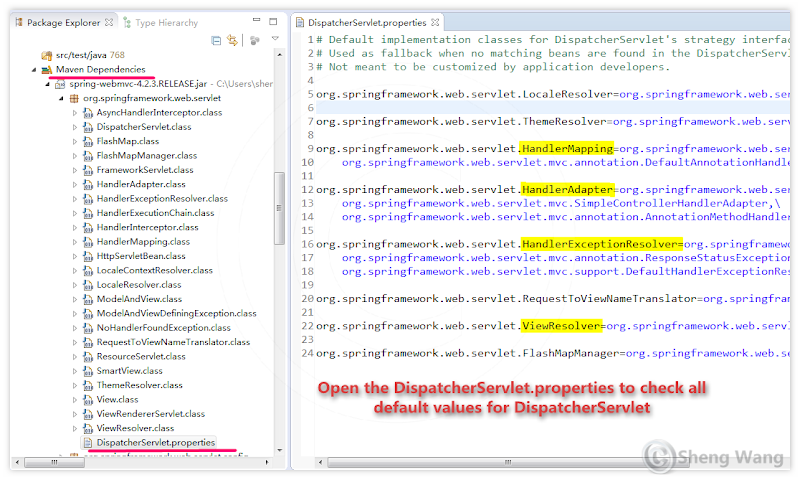Click FlashMapManager.class file icon
The height and width of the screenshot is (480, 800).
coord(88,156)
